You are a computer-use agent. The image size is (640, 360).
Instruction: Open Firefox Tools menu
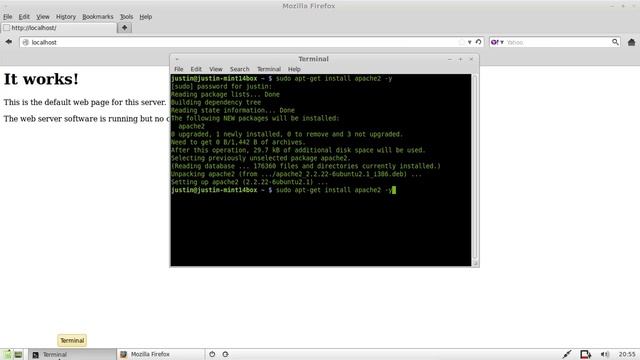pos(127,17)
